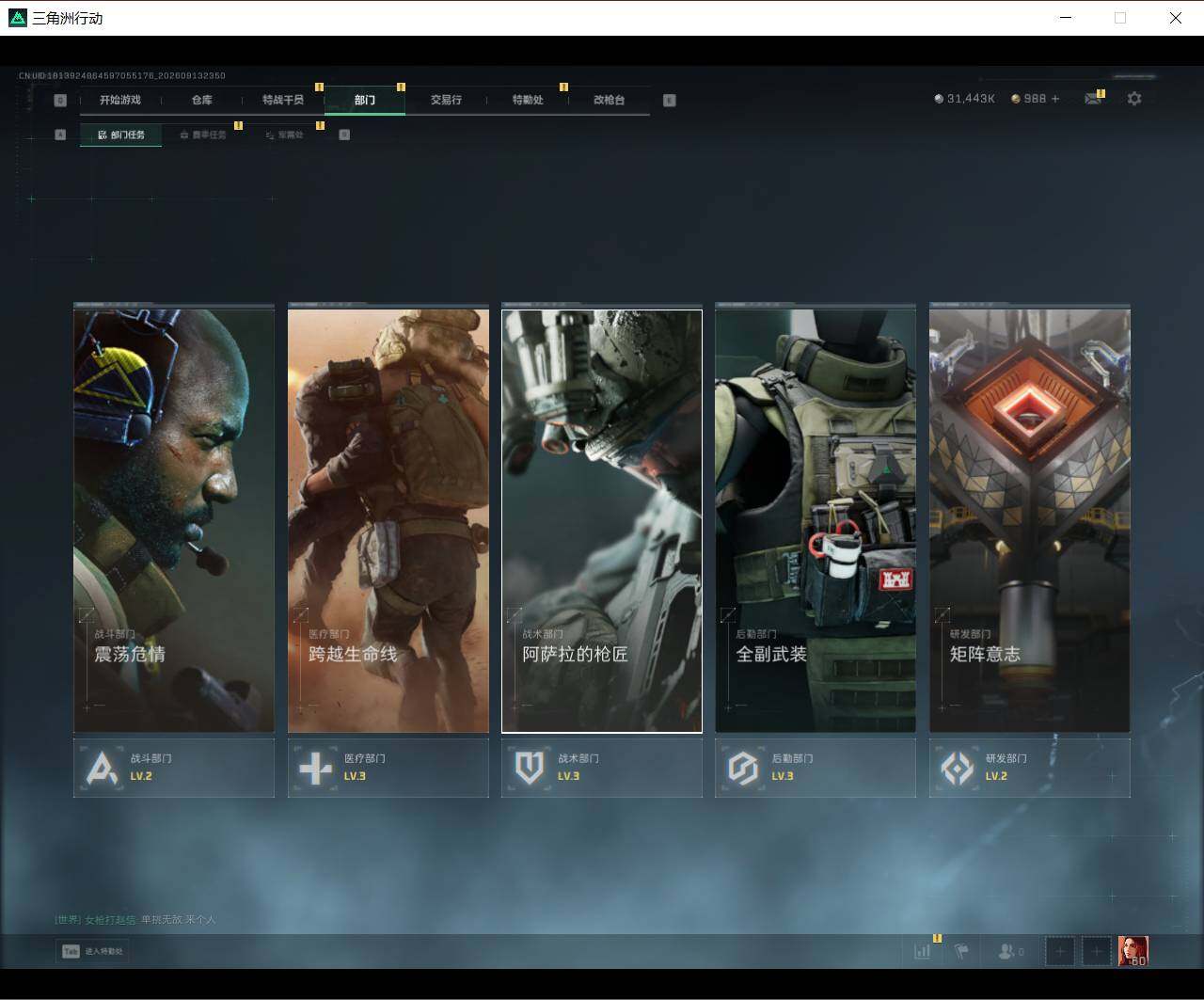Click the silver currency coin icon
This screenshot has height=1000, width=1204.
pyautogui.click(x=939, y=99)
